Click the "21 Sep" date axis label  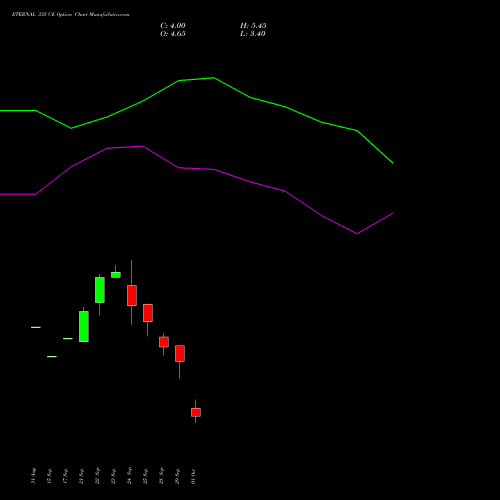click(x=81, y=476)
